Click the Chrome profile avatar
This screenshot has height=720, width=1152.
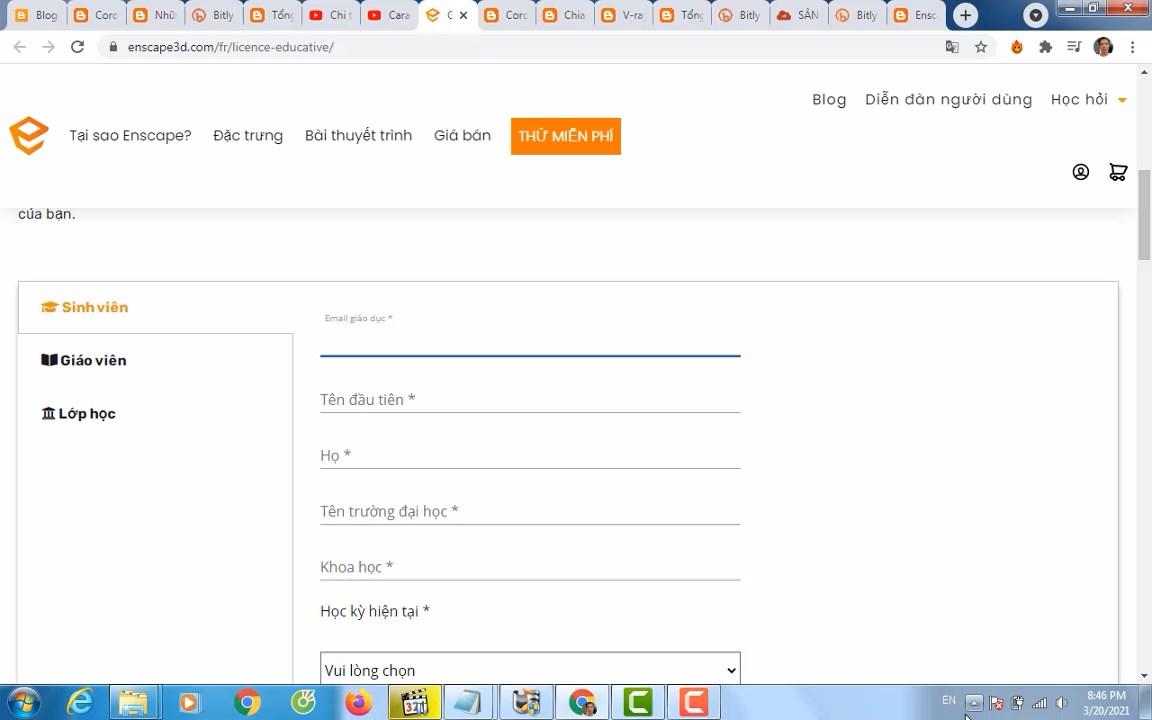[x=1103, y=47]
